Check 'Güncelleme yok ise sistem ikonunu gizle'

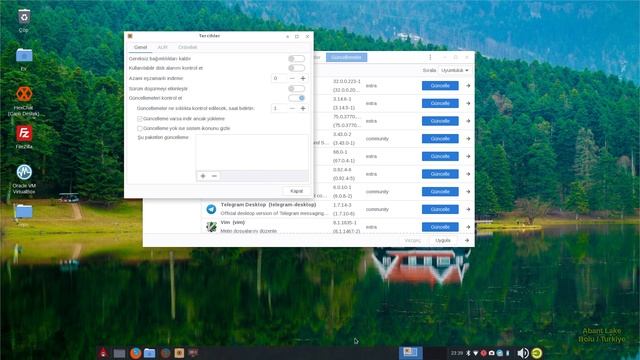tap(140, 129)
